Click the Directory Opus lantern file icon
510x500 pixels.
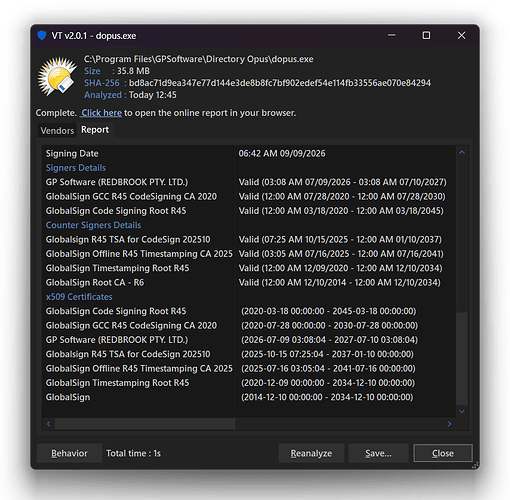(57, 77)
